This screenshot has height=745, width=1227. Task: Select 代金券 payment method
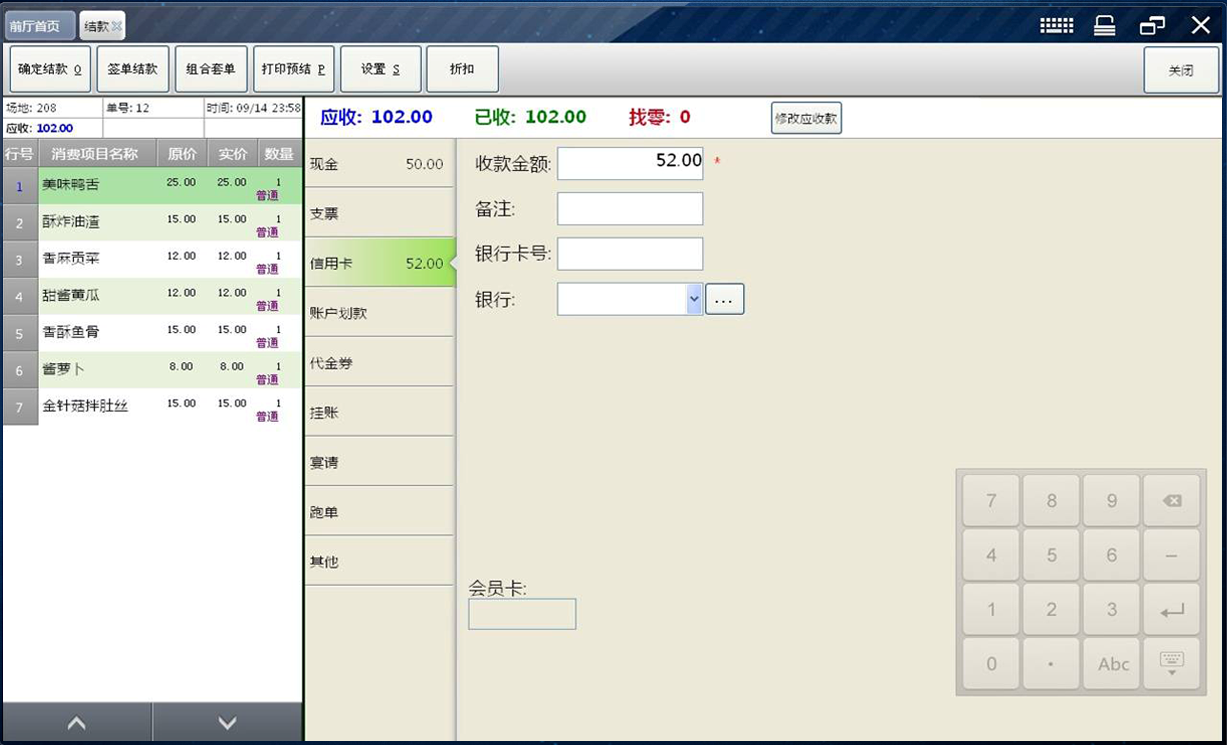[x=379, y=363]
